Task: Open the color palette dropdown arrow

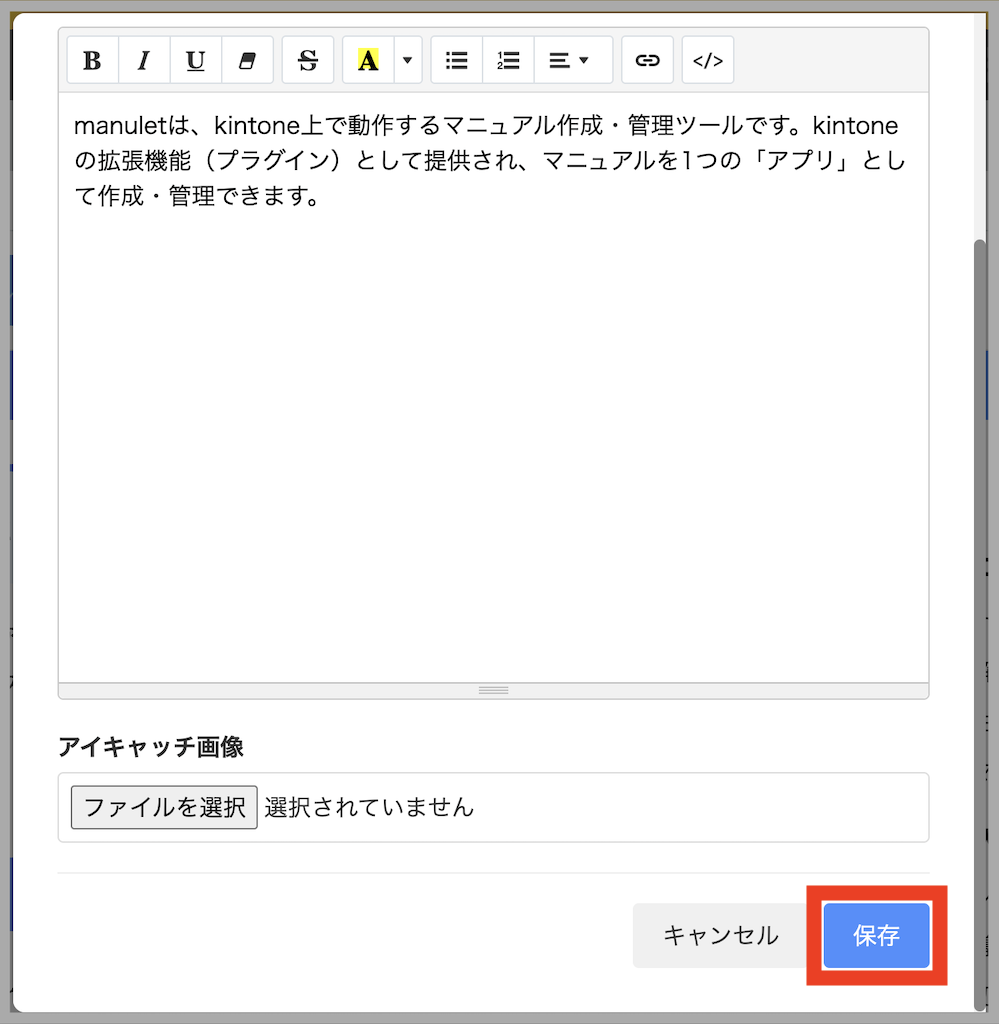Action: point(407,60)
